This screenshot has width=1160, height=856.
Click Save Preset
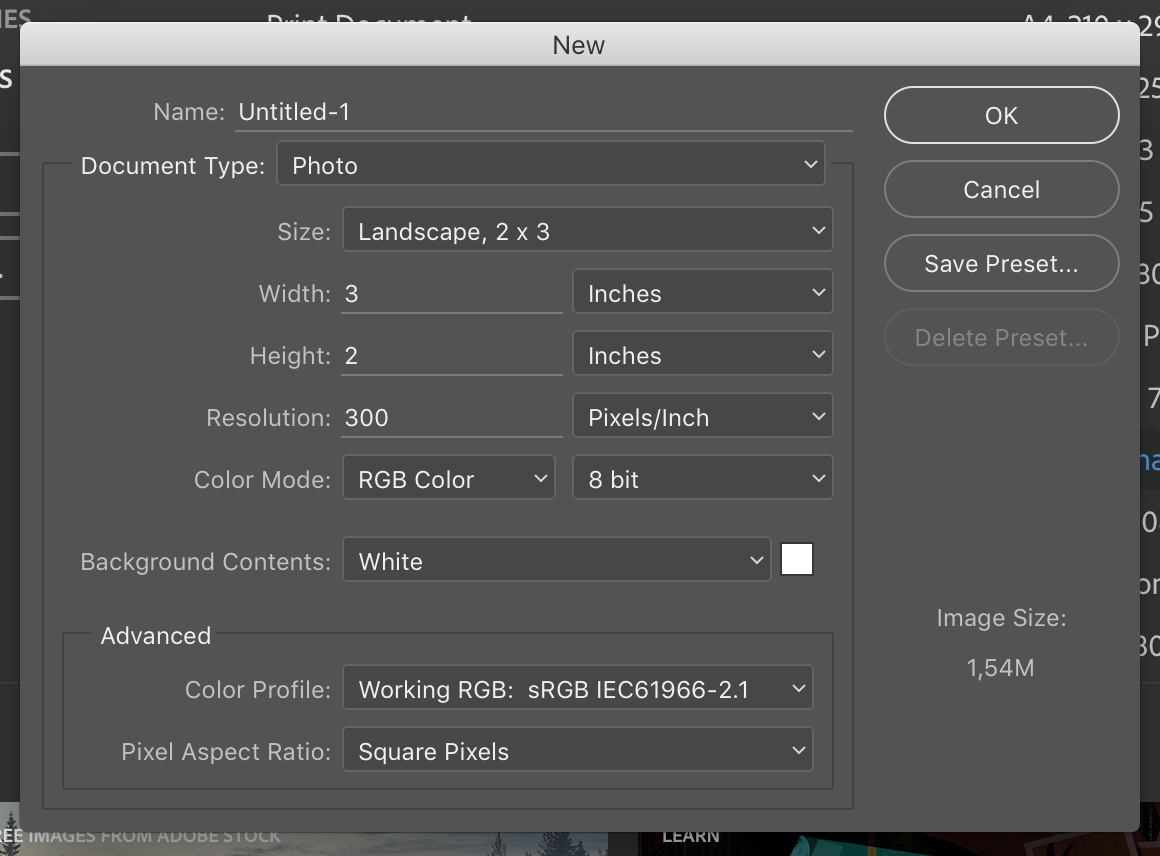coord(1000,263)
